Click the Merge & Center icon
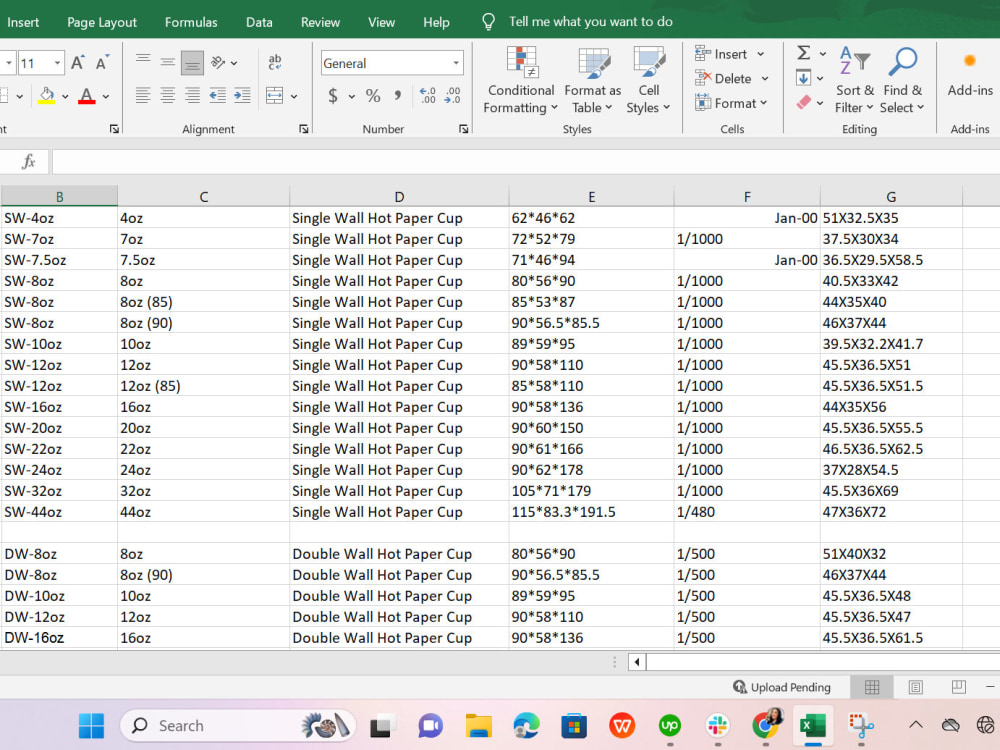 click(274, 96)
